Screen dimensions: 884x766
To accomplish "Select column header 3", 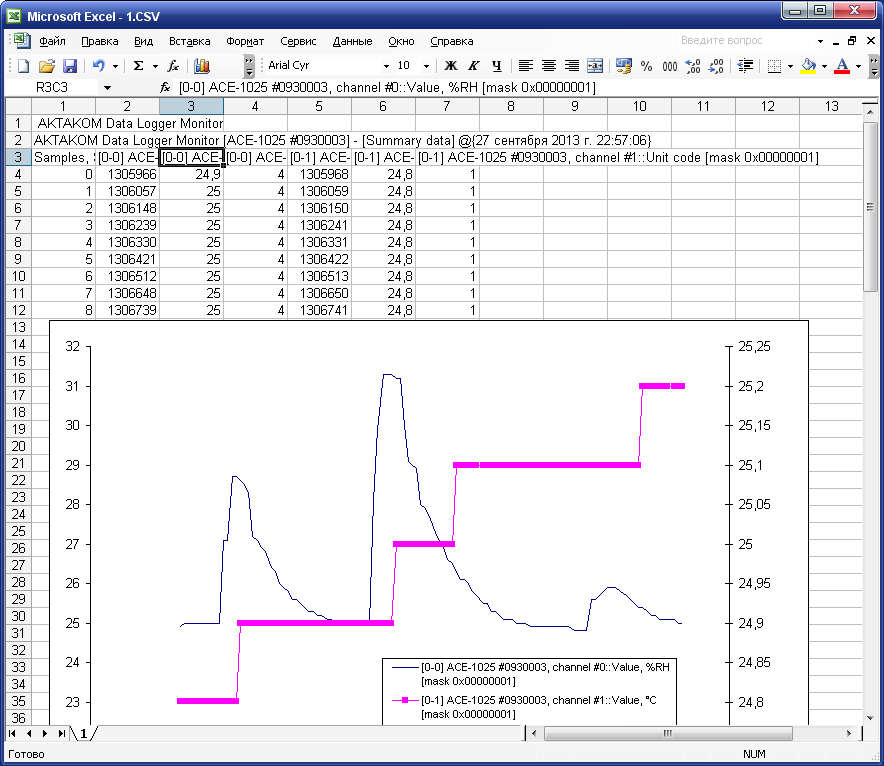I will [x=191, y=106].
